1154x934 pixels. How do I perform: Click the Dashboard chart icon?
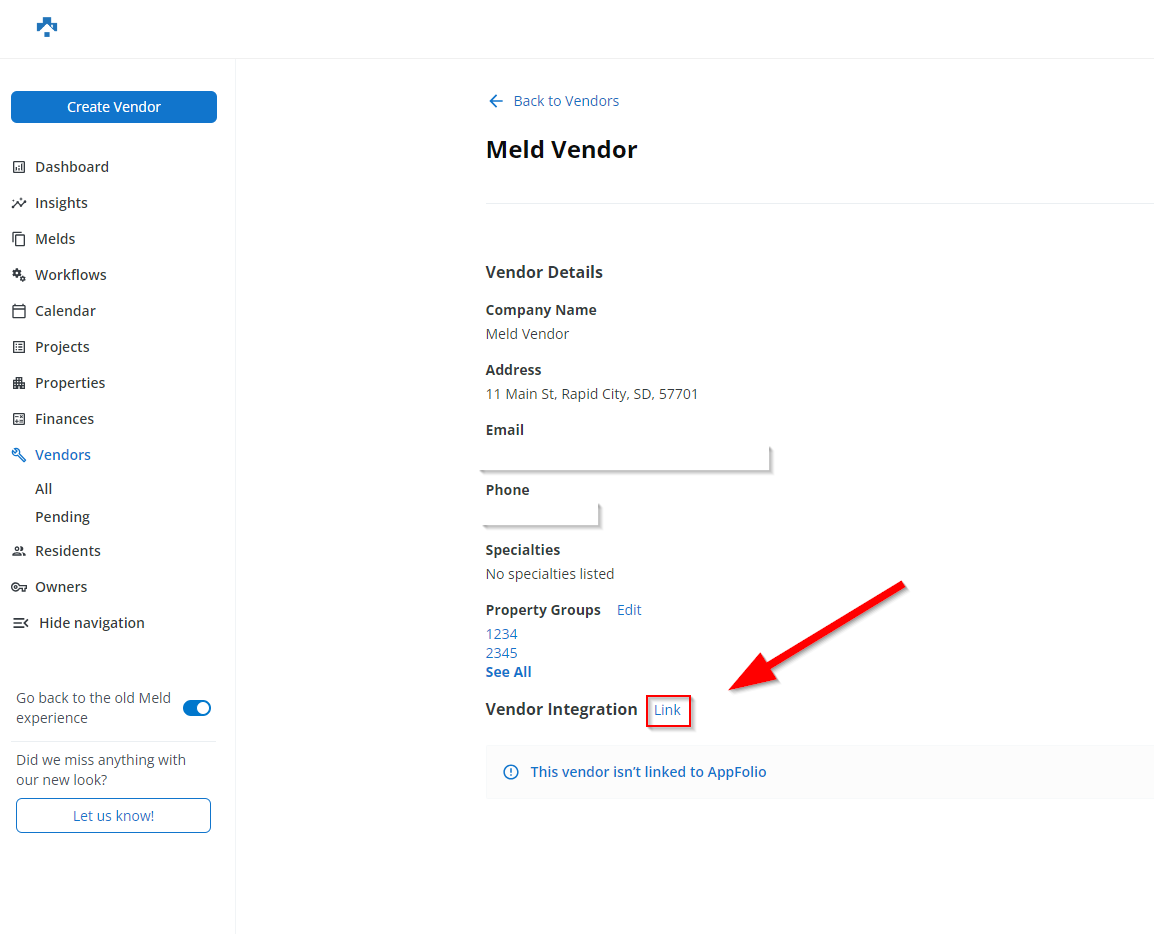tap(18, 167)
